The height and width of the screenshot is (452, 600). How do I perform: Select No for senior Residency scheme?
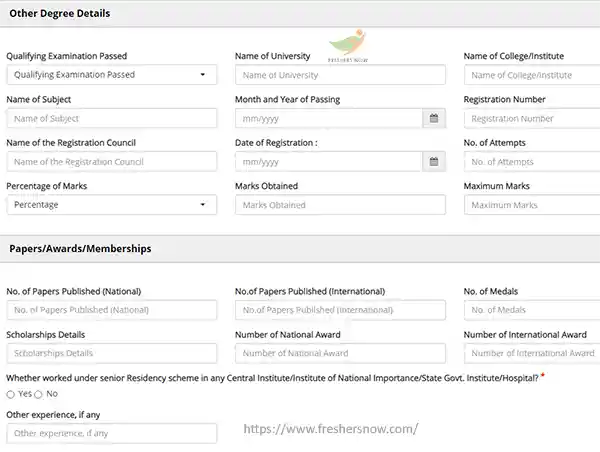tap(38, 394)
